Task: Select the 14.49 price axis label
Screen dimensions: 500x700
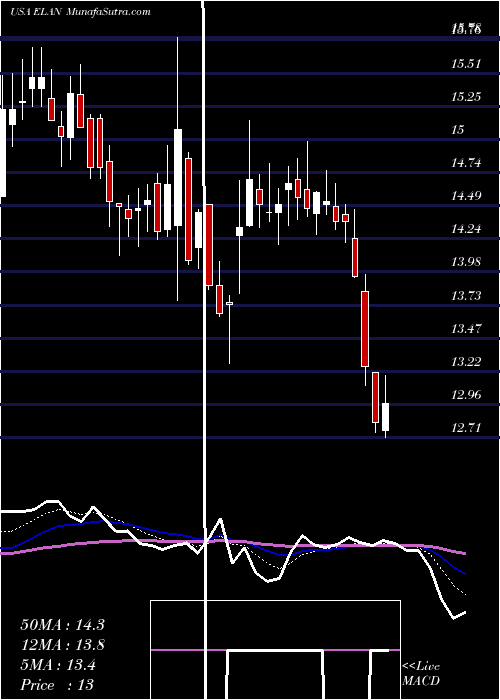Action: coord(466,196)
